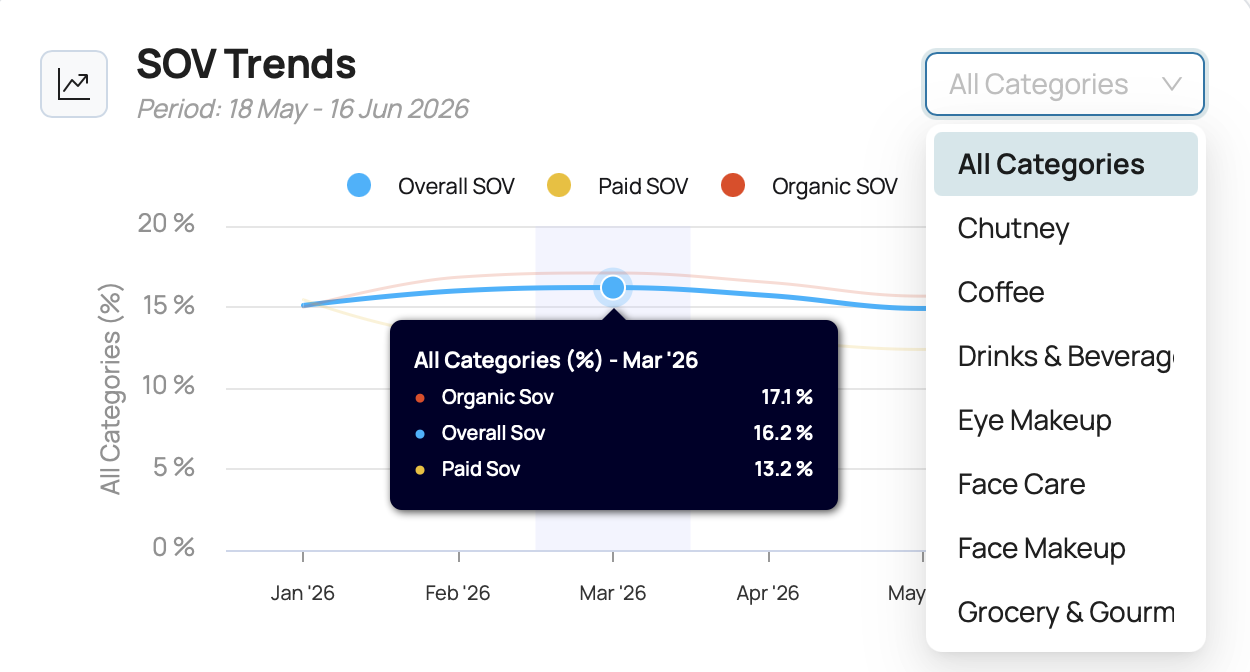Pick Eye Makeup from the dropdown

pos(1065,420)
